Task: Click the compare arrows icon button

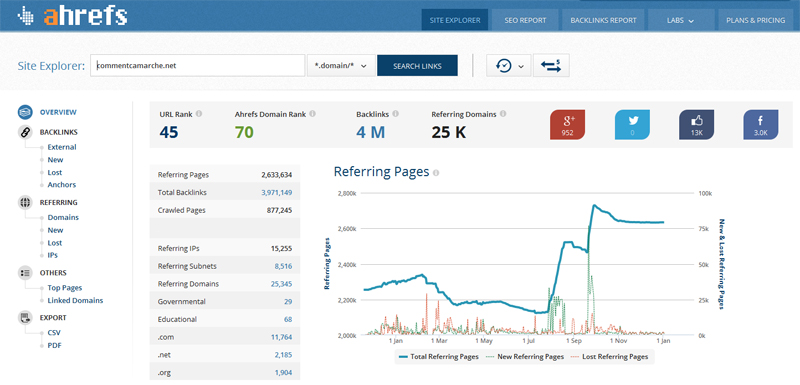Action: [551, 66]
